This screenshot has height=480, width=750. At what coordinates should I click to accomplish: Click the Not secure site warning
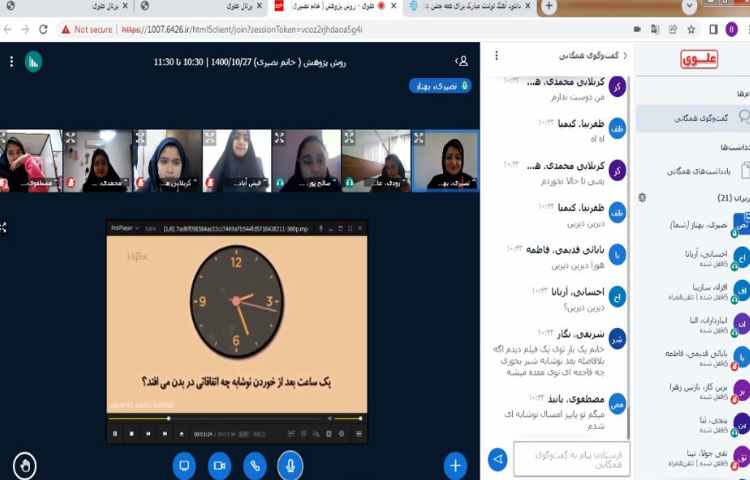87,30
